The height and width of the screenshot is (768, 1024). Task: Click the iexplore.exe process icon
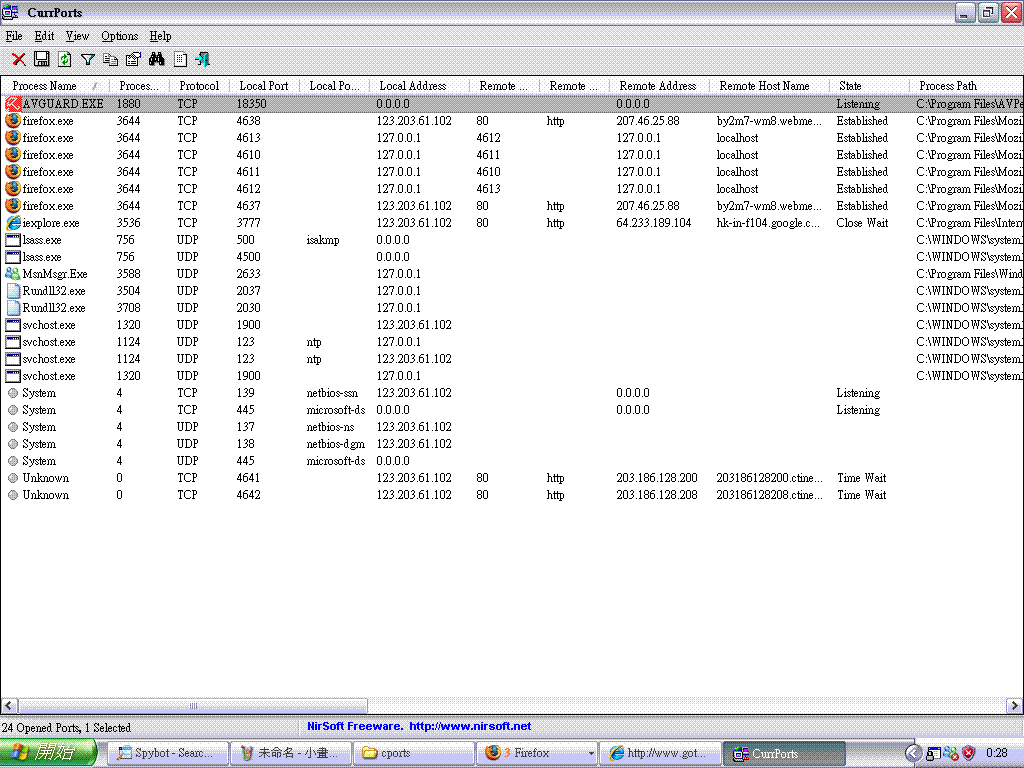(x=12, y=223)
